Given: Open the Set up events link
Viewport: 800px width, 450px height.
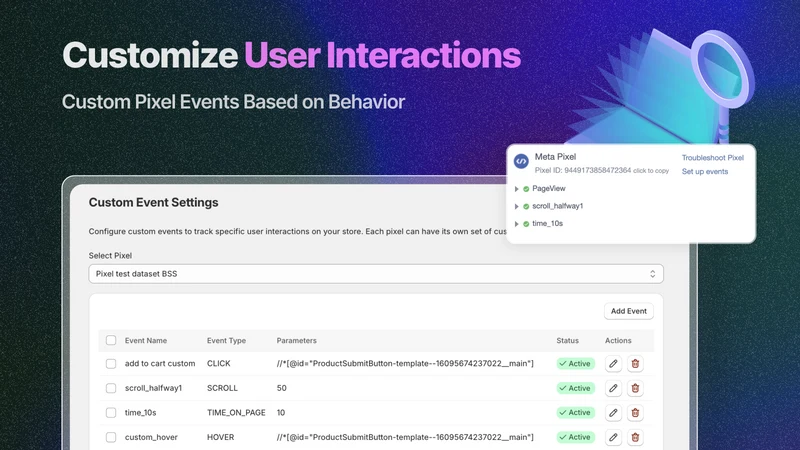Looking at the screenshot, I should 705,171.
